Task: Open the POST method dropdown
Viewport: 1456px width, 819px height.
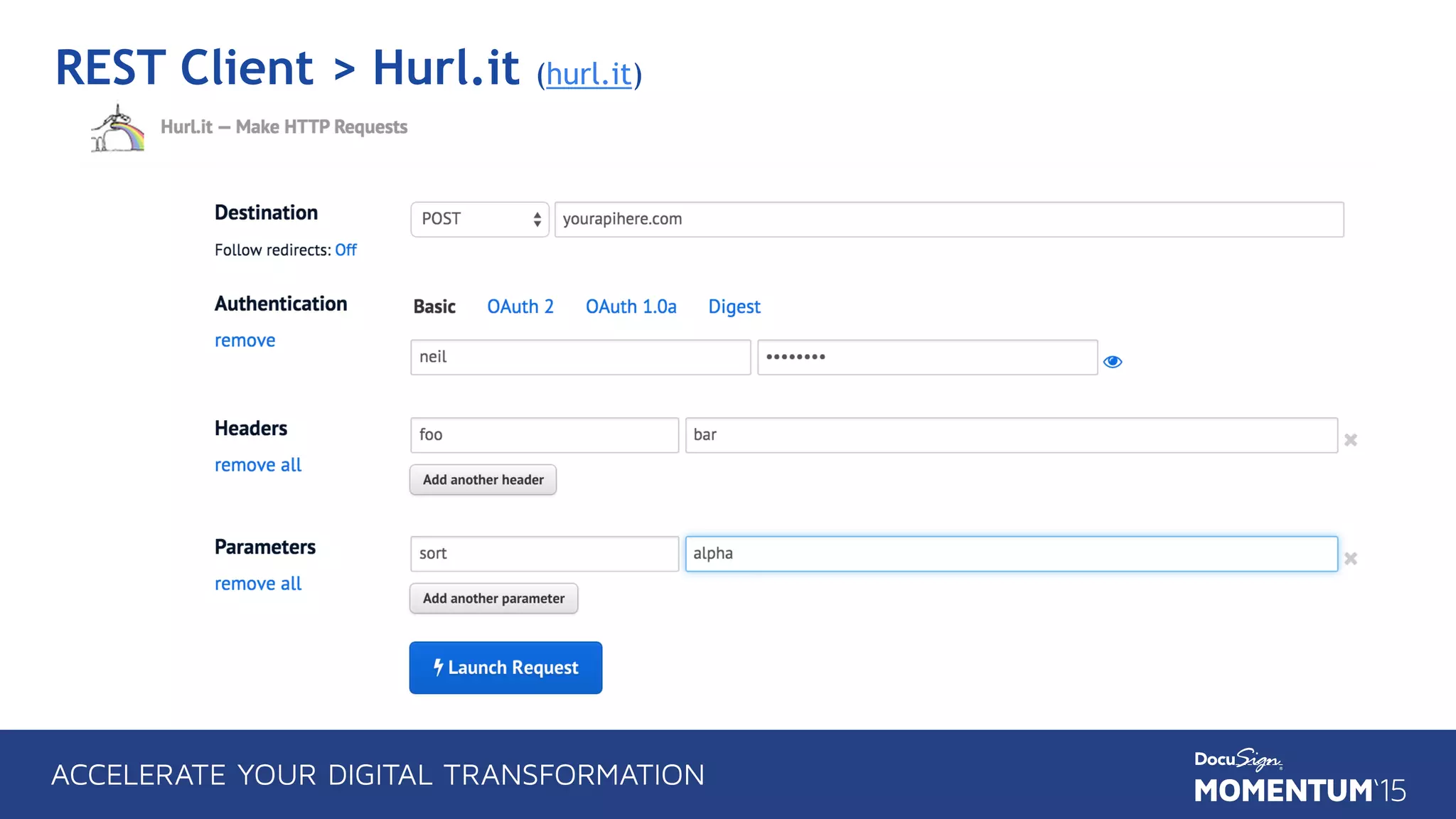Action: (480, 219)
